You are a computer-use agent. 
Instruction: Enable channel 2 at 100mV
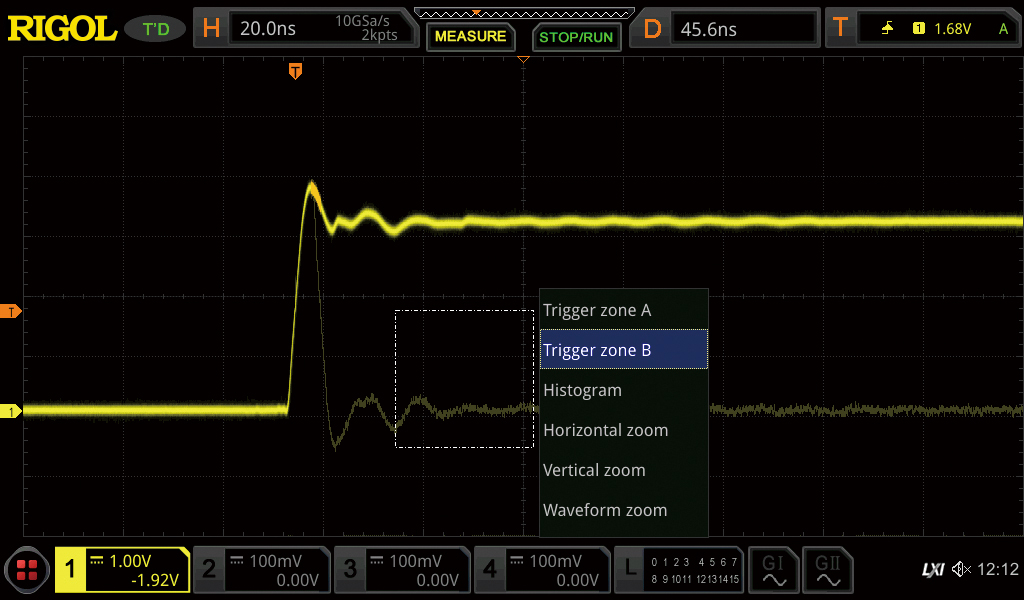point(260,570)
